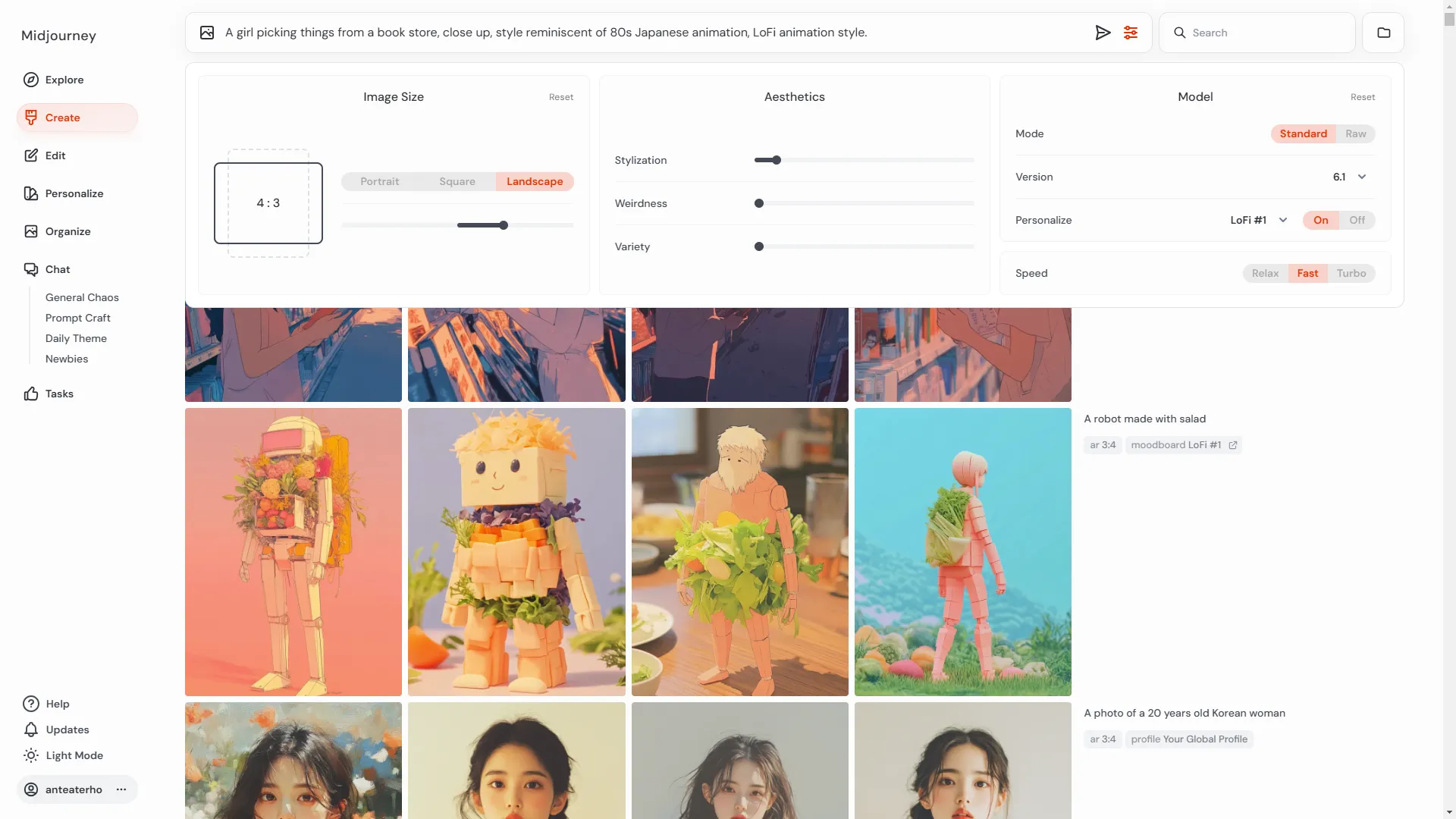Toggle the settings sliders icon
The height and width of the screenshot is (819, 1456).
point(1131,33)
